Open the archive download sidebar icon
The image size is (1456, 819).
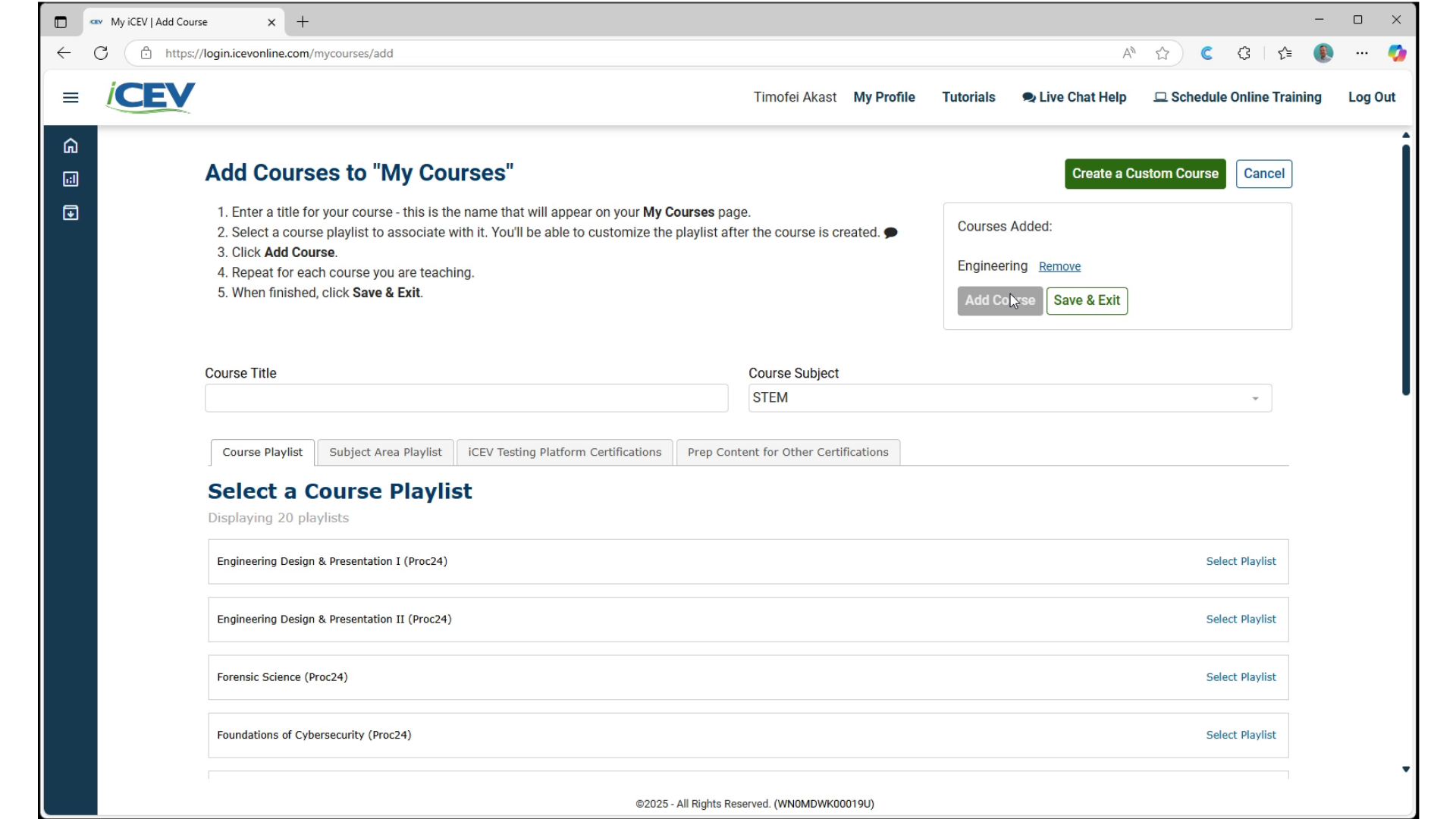point(71,212)
